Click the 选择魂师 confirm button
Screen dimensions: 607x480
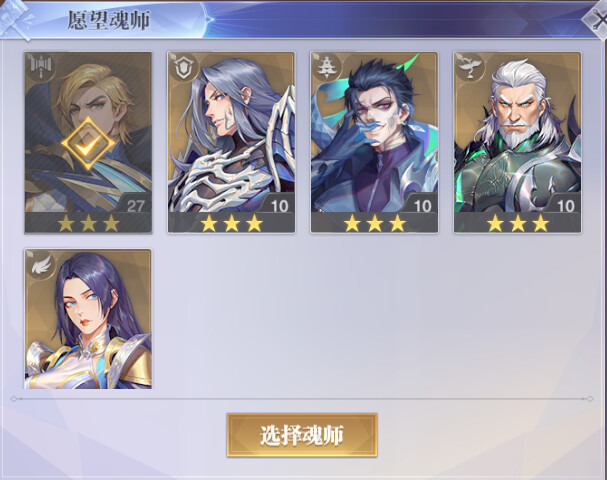click(x=302, y=435)
